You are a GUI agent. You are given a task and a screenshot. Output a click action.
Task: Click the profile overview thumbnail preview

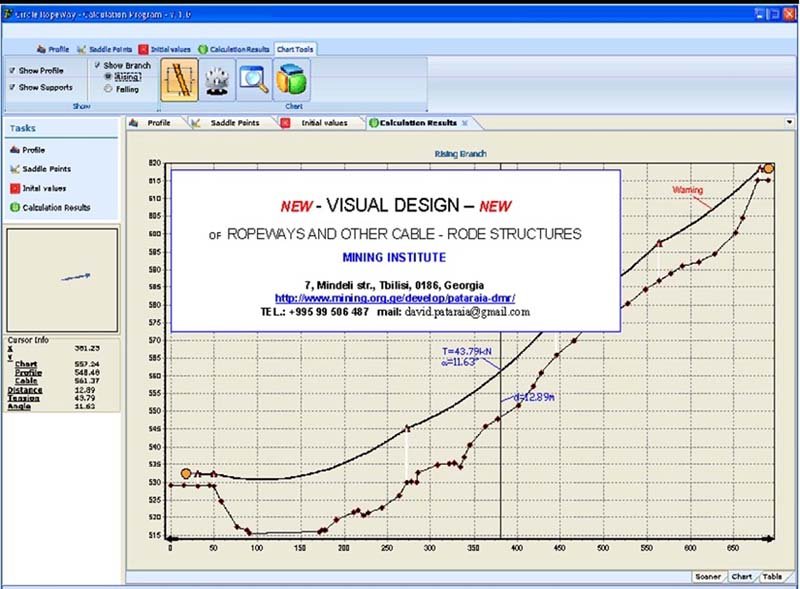pyautogui.click(x=62, y=280)
